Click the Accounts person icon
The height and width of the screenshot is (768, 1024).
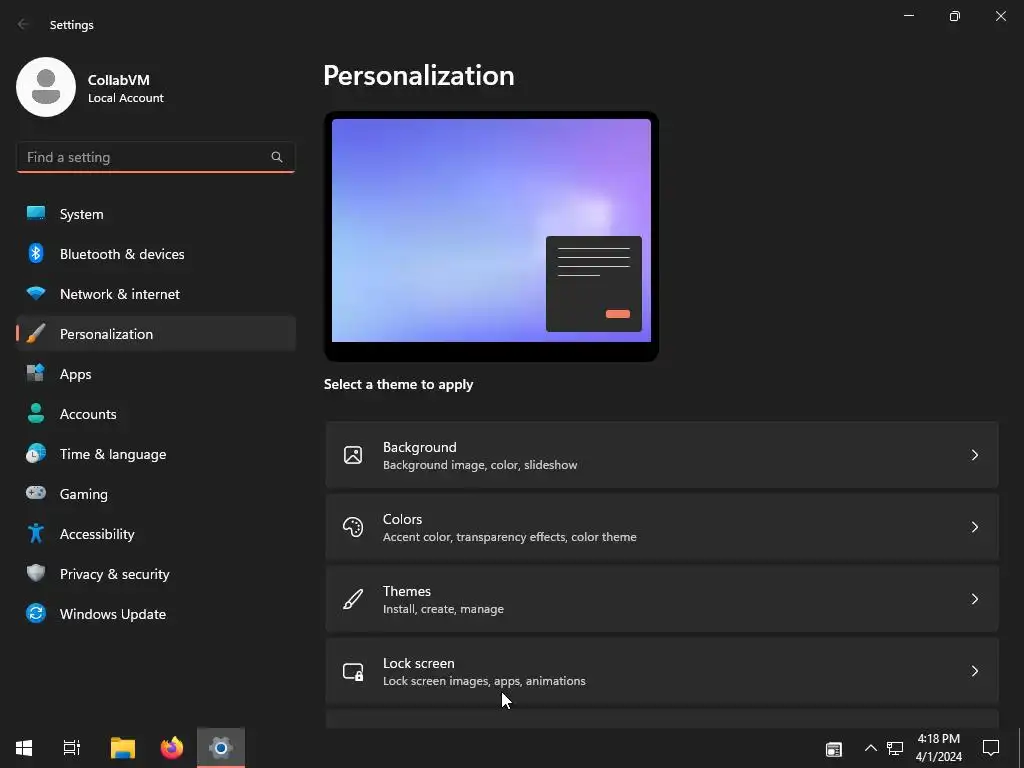coord(36,413)
